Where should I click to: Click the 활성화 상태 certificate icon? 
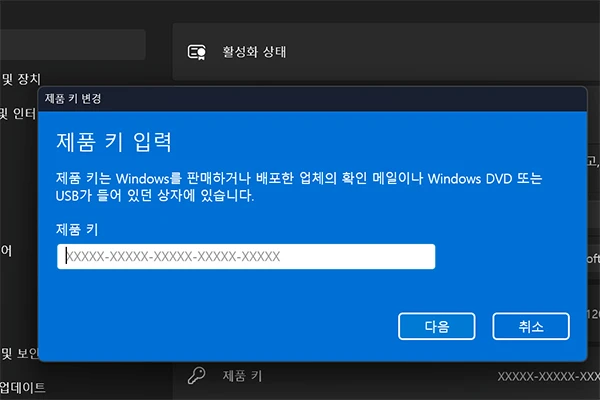[197, 52]
